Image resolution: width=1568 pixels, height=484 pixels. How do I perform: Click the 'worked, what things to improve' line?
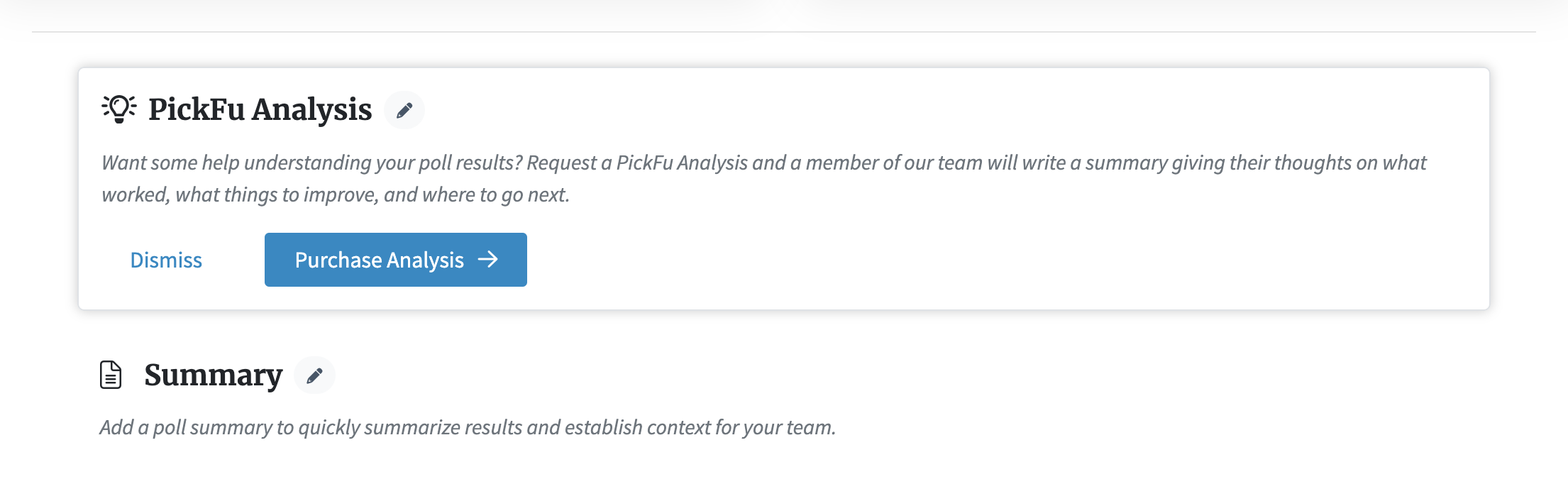[336, 194]
